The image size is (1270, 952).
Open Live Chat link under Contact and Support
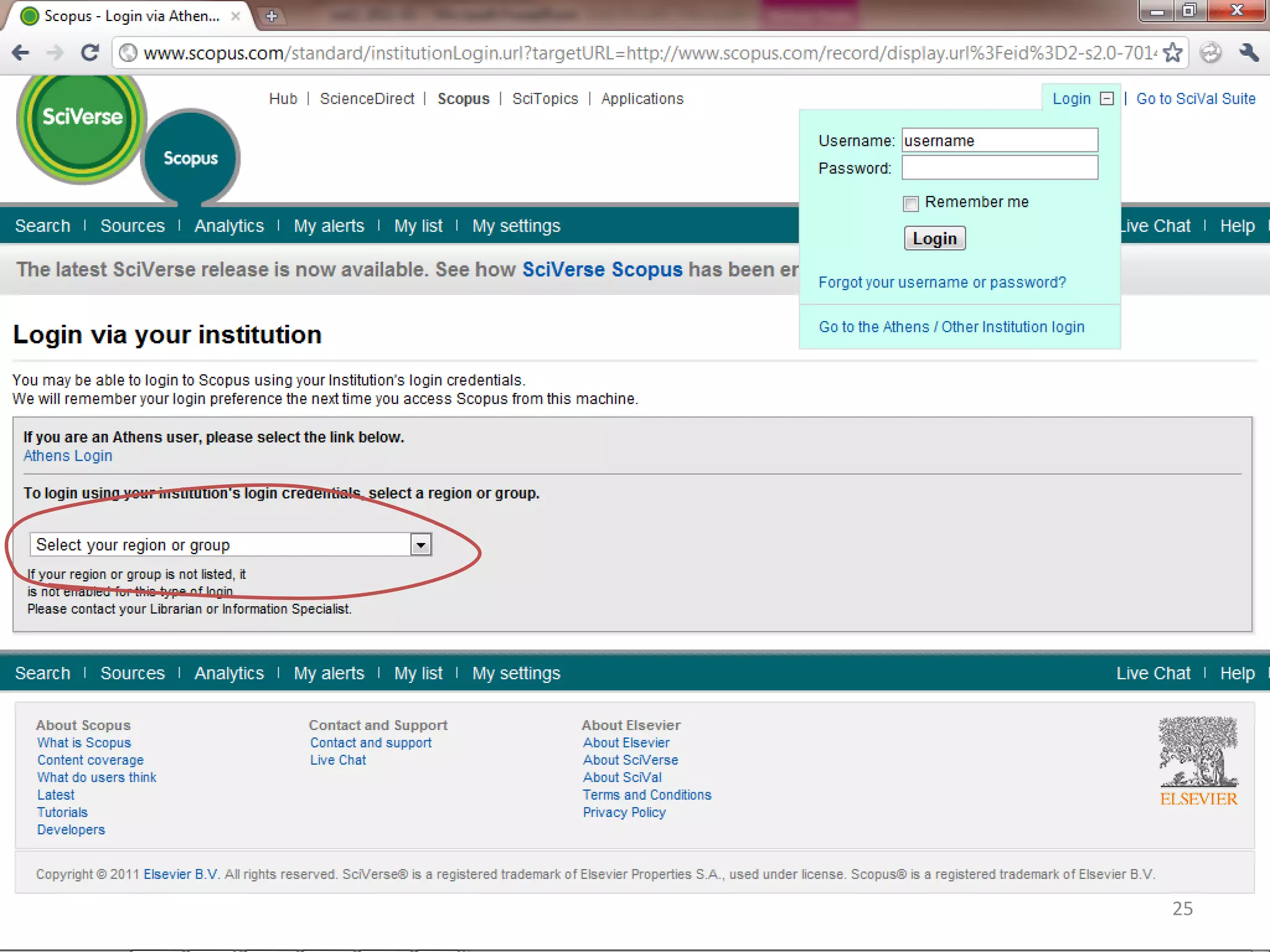click(x=338, y=760)
